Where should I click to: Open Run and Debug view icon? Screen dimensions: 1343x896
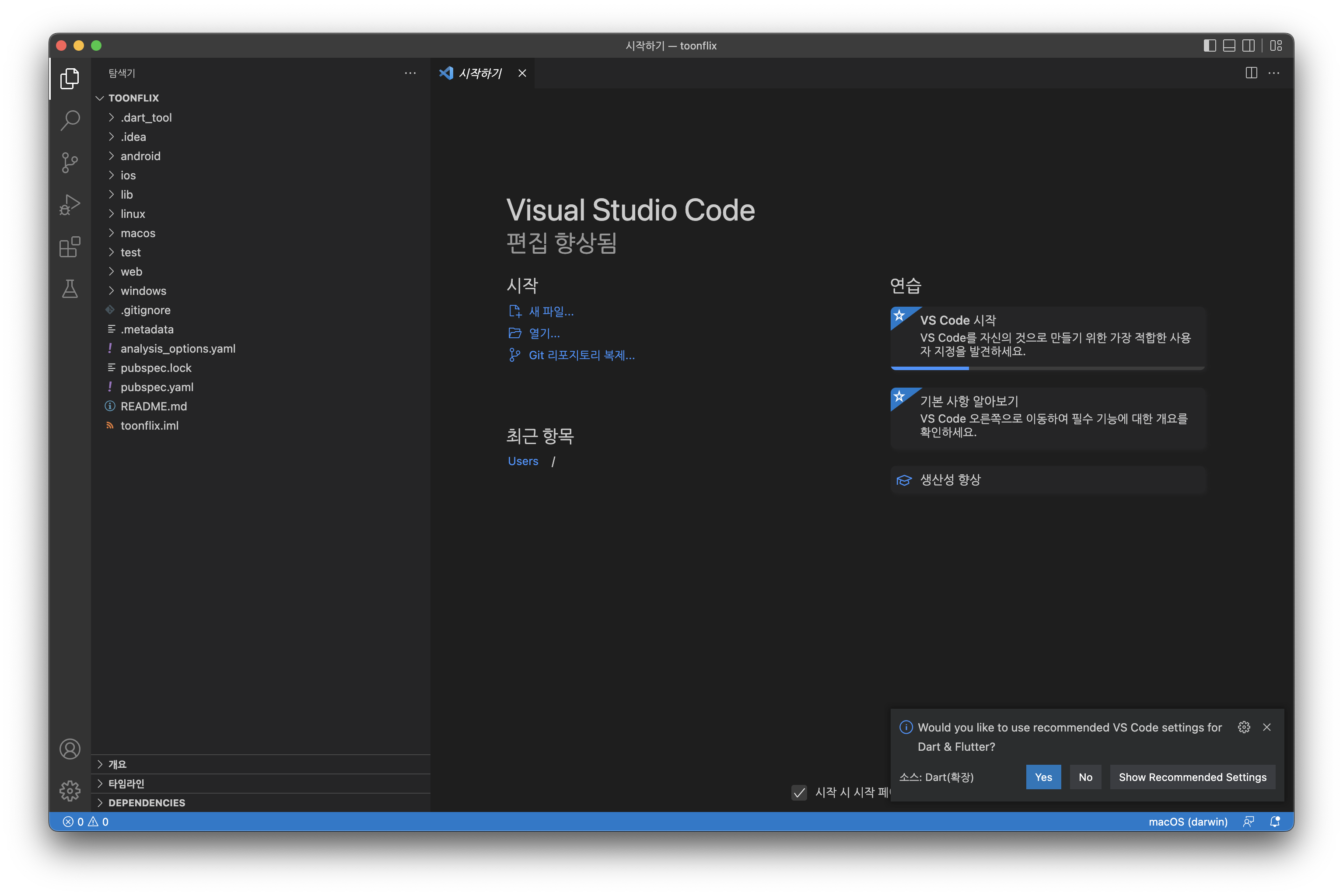click(70, 205)
